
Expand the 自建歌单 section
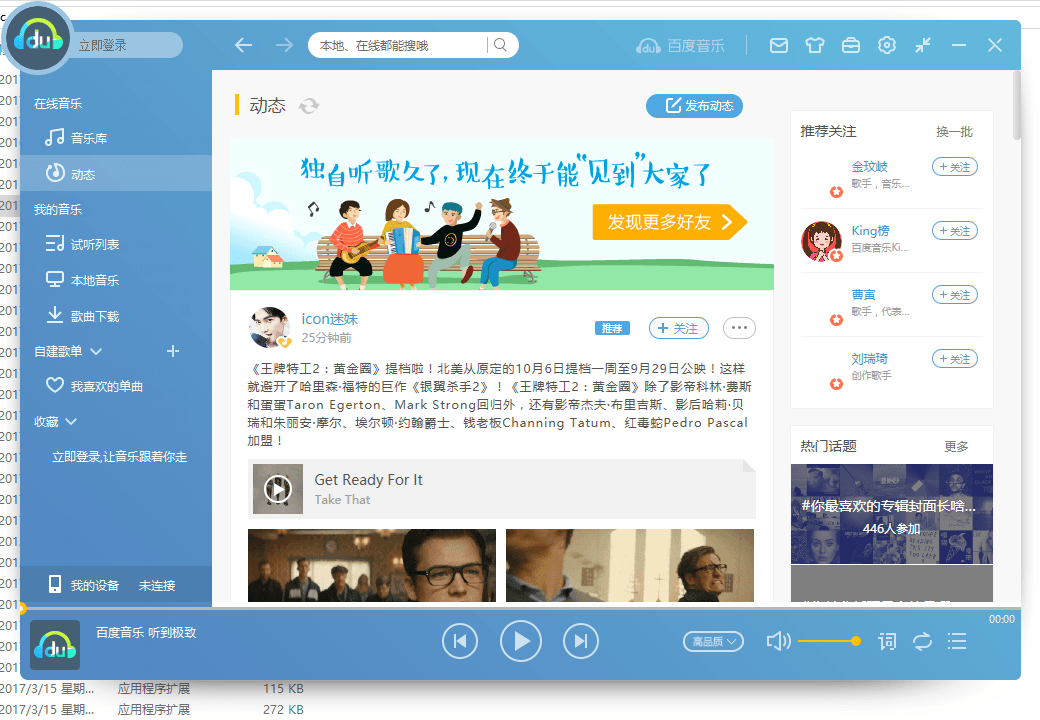point(95,351)
